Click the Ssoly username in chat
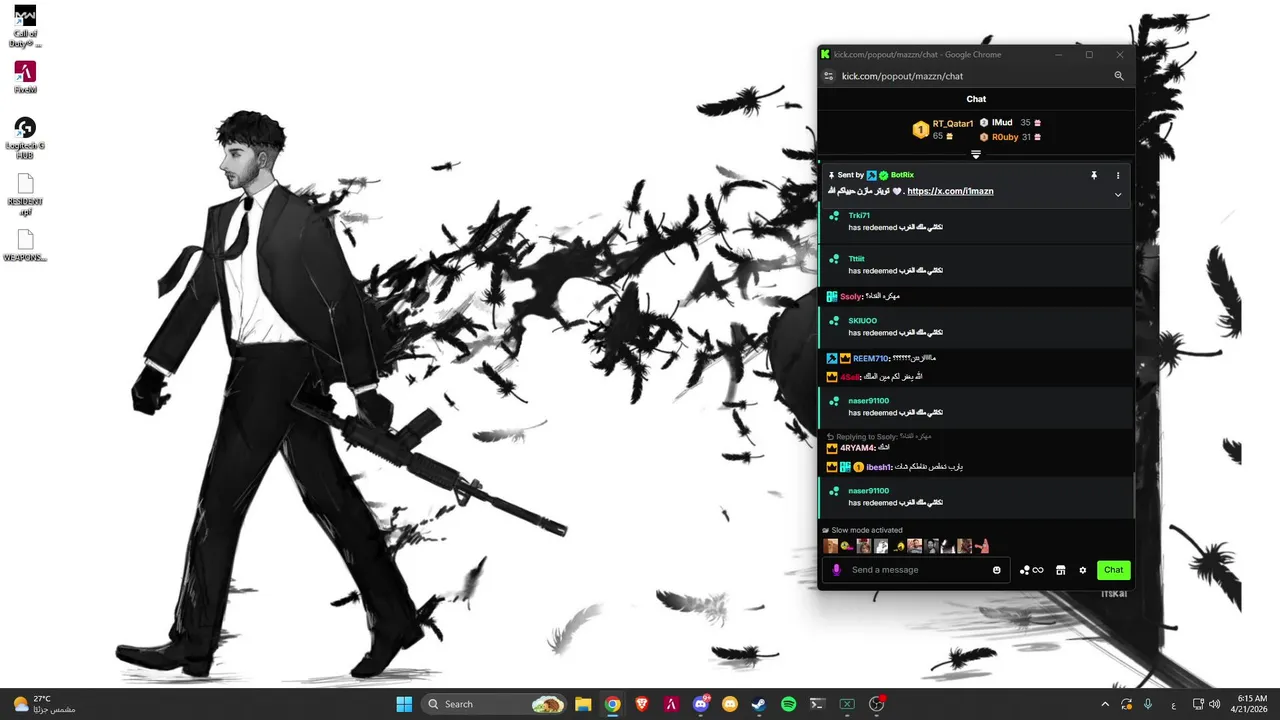This screenshot has width=1280, height=720. (851, 297)
